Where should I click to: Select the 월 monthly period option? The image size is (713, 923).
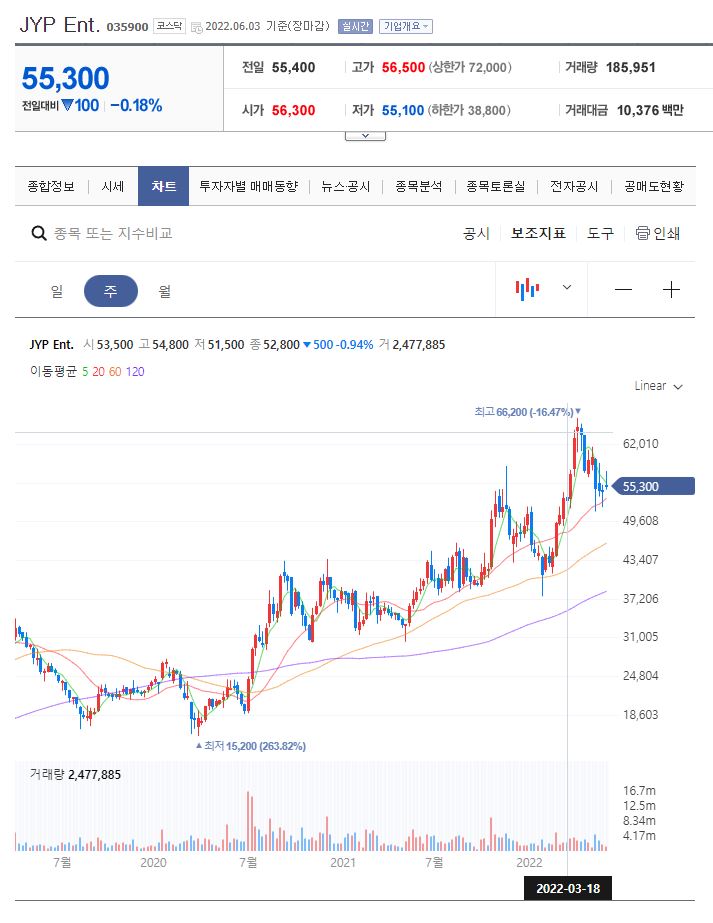coord(165,291)
